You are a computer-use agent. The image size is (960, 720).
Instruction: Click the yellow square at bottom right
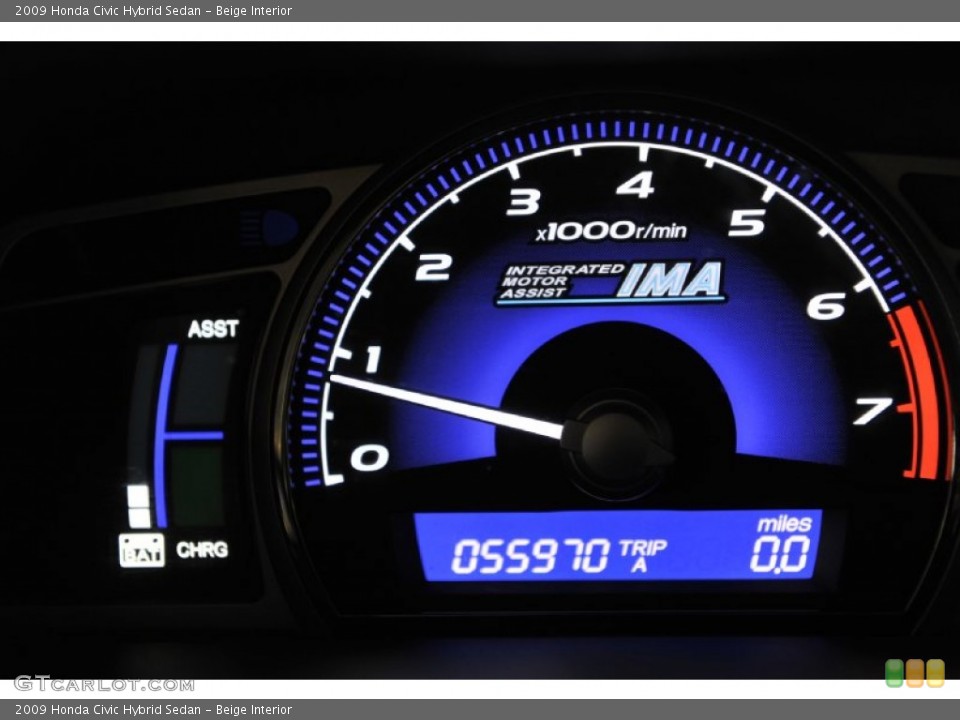tap(935, 673)
